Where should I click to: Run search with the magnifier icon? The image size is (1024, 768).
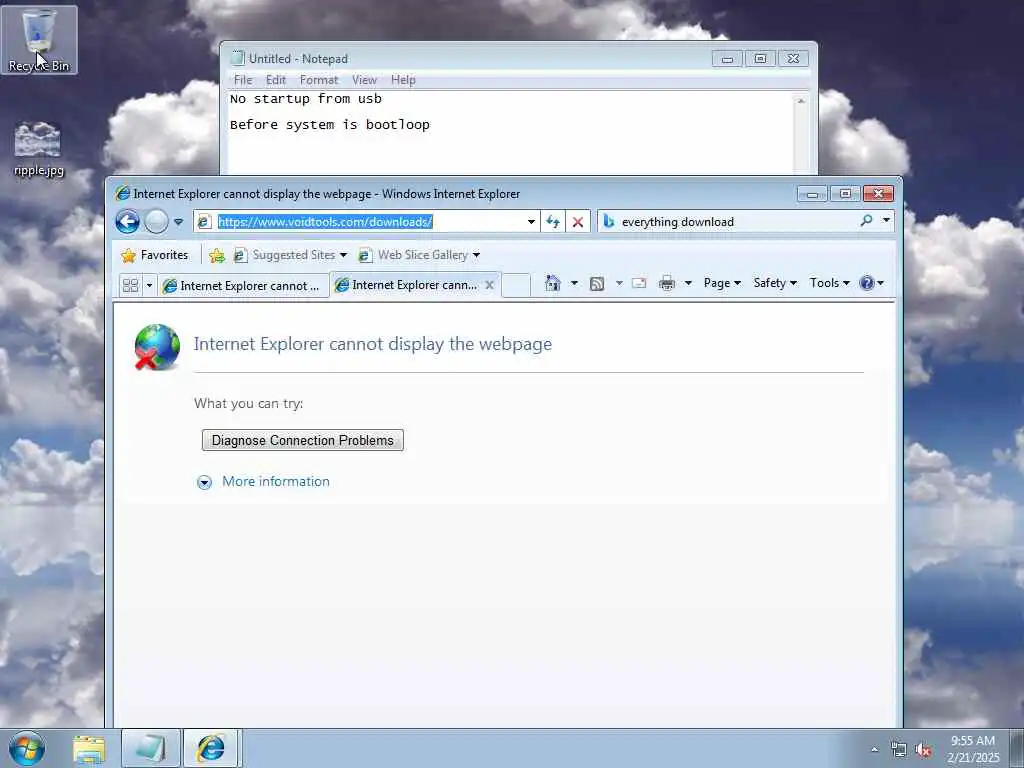tap(867, 221)
